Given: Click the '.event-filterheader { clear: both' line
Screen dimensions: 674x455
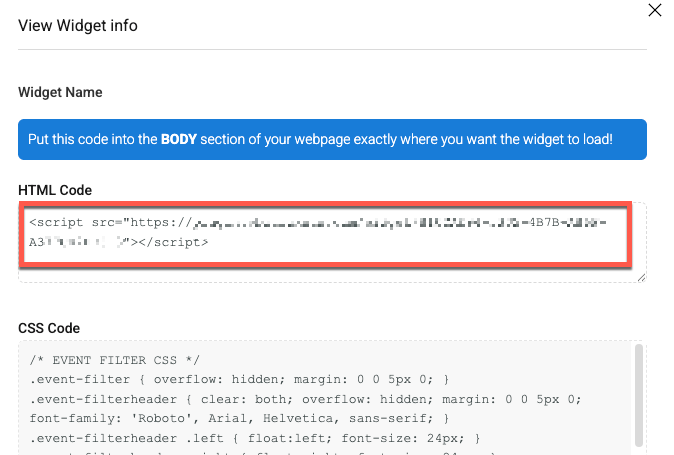Looking at the screenshot, I should click(305, 399).
